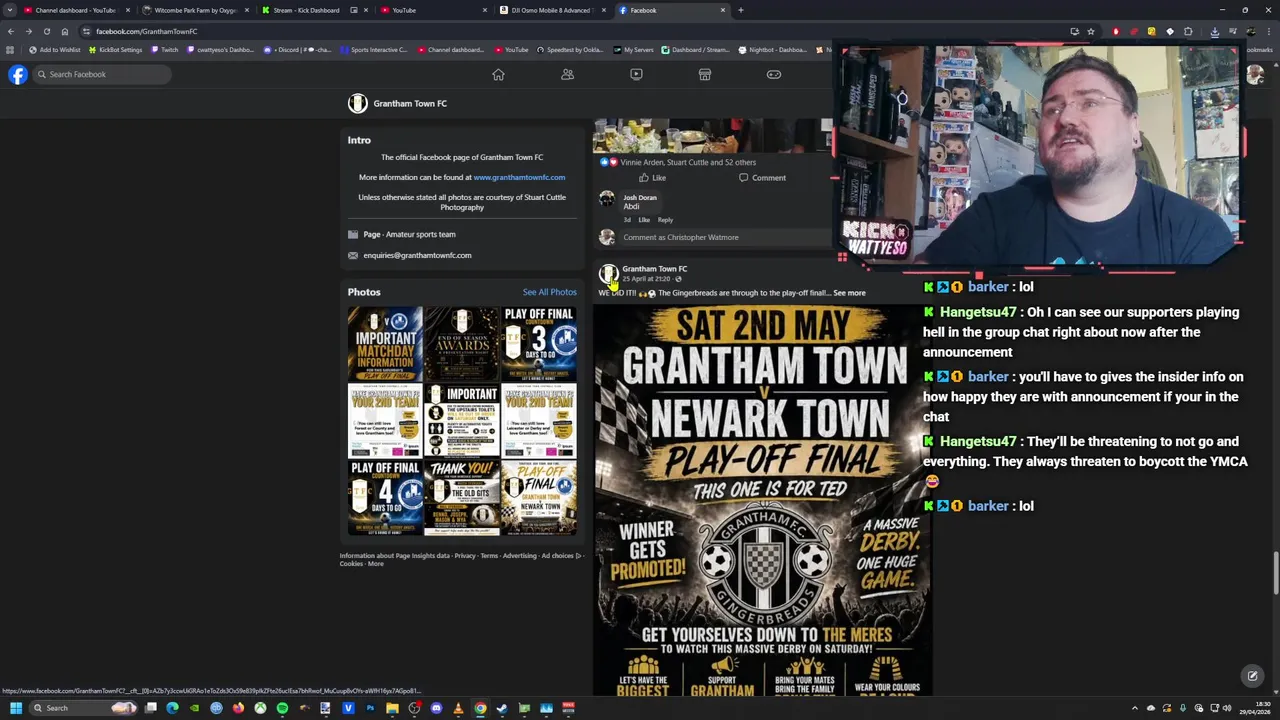Viewport: 1280px width, 720px height.
Task: Click the Advertising footer link
Action: (520, 556)
